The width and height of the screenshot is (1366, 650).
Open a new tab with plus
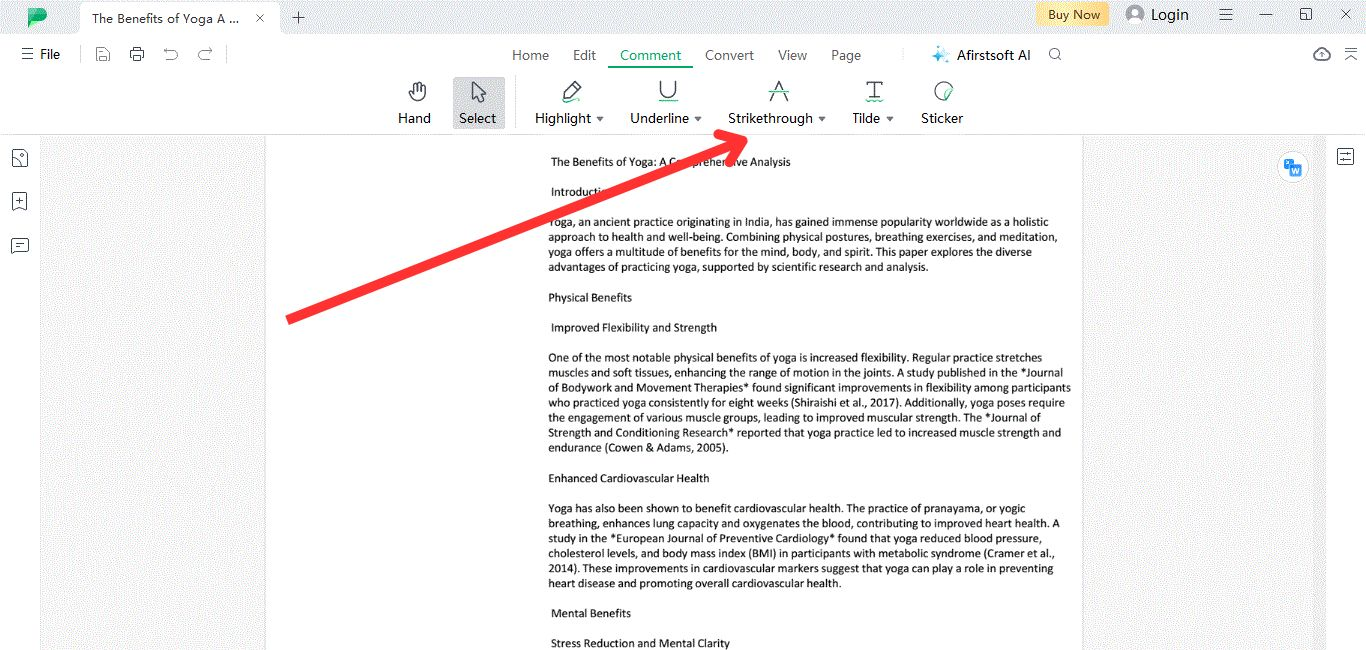[x=299, y=17]
